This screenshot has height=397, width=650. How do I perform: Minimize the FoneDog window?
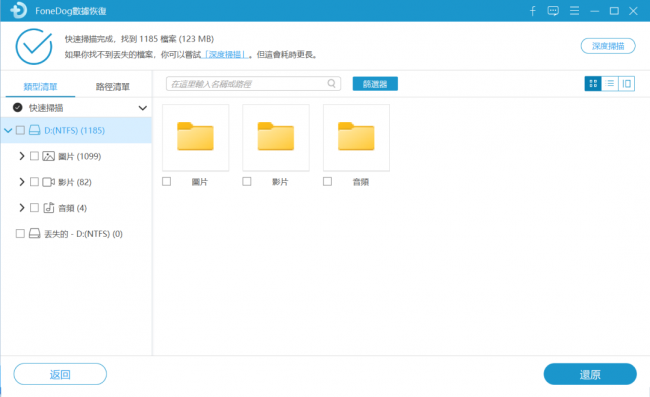(x=594, y=11)
